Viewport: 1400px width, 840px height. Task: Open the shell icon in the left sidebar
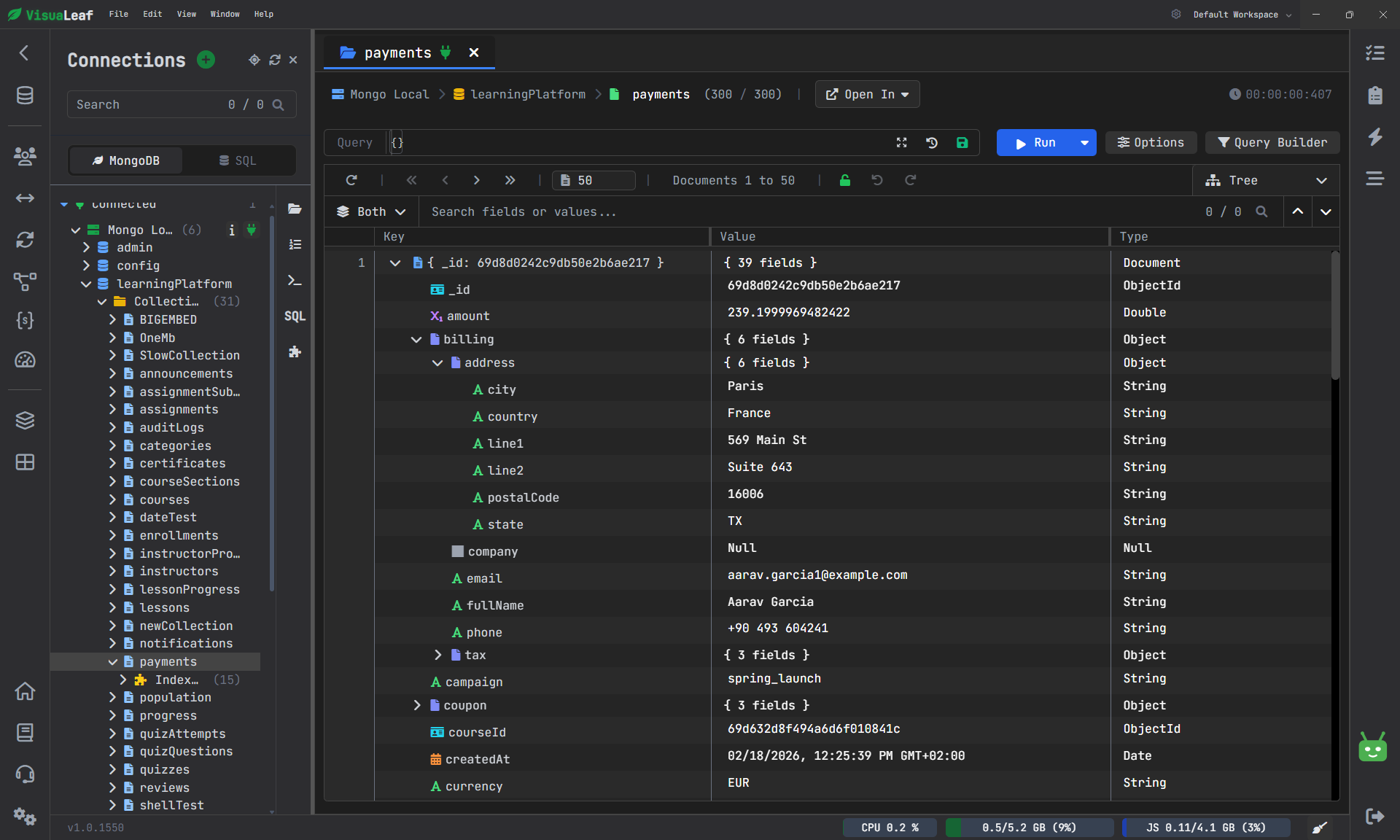295,281
